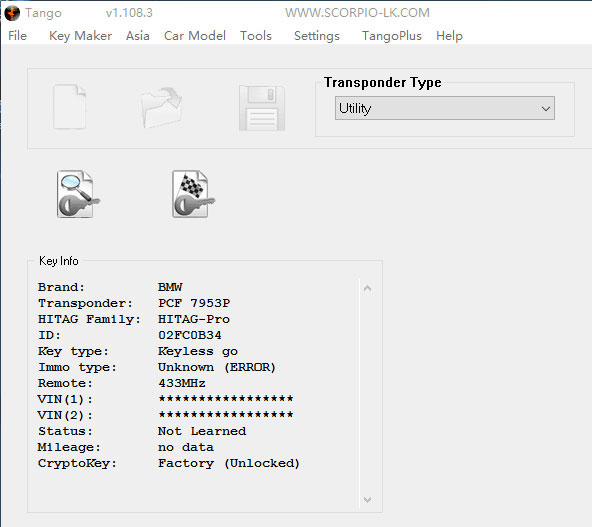This screenshot has height=527, width=592.
Task: Click the ID value 02FC0B34
Action: click(x=190, y=335)
